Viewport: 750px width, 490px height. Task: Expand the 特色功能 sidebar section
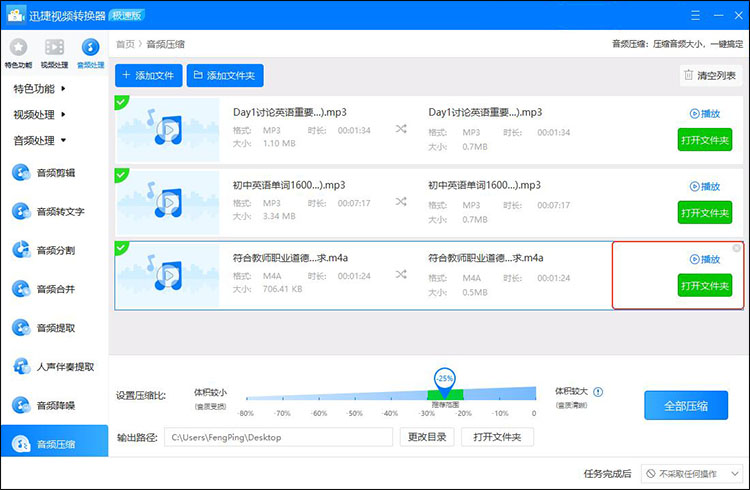coord(40,88)
